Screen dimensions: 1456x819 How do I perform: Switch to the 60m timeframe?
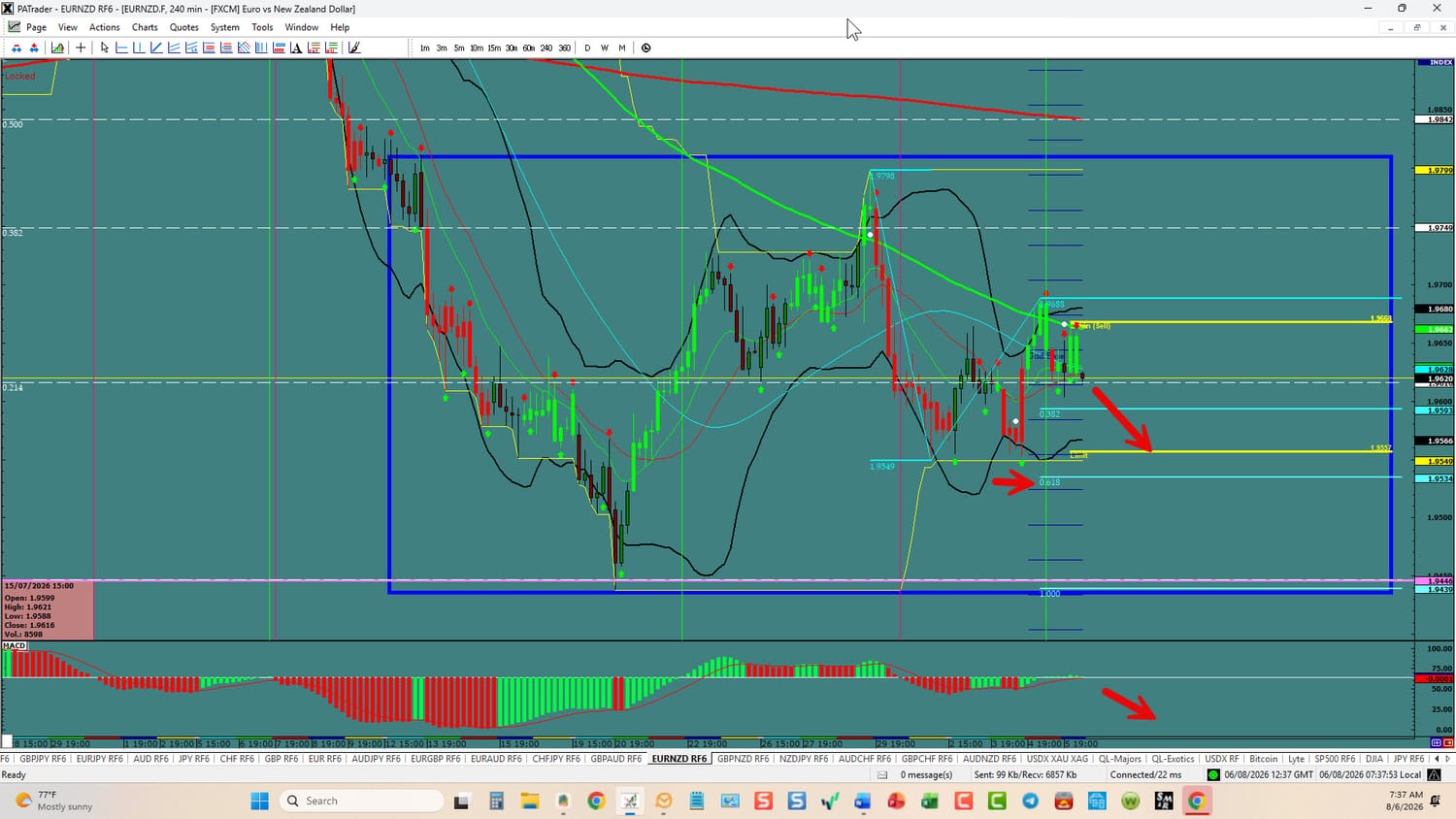click(x=529, y=48)
